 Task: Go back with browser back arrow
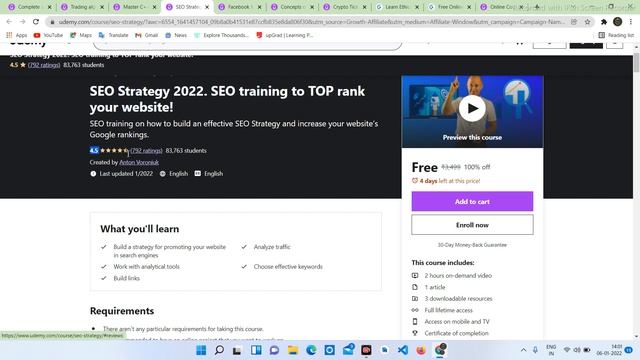9,22
